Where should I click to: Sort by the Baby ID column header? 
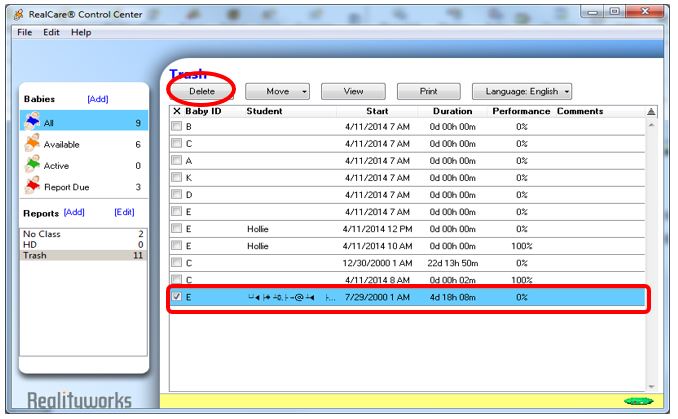tap(203, 111)
